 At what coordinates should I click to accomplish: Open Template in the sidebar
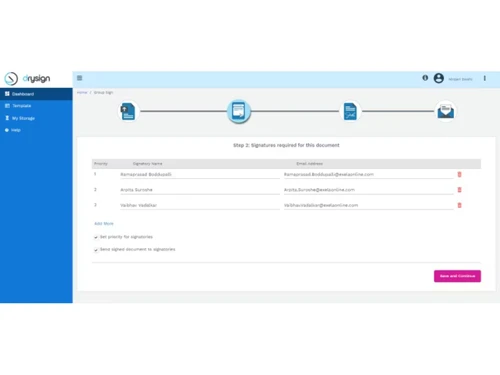36,106
